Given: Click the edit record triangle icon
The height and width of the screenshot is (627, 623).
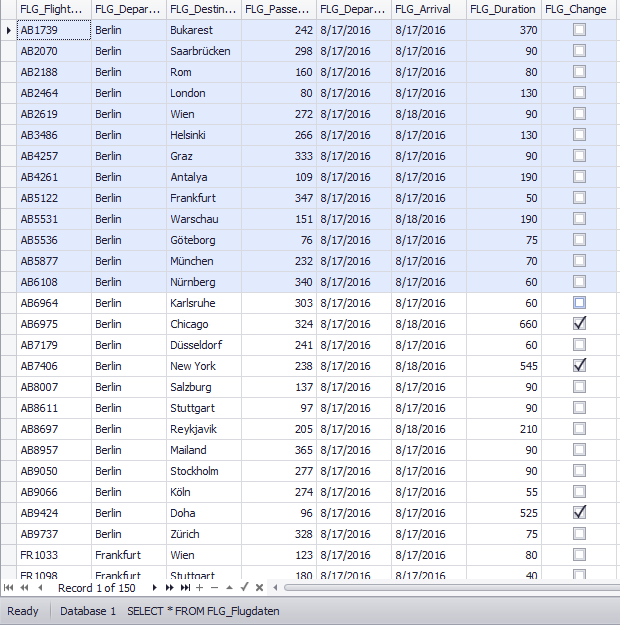Looking at the screenshot, I should click(x=229, y=588).
